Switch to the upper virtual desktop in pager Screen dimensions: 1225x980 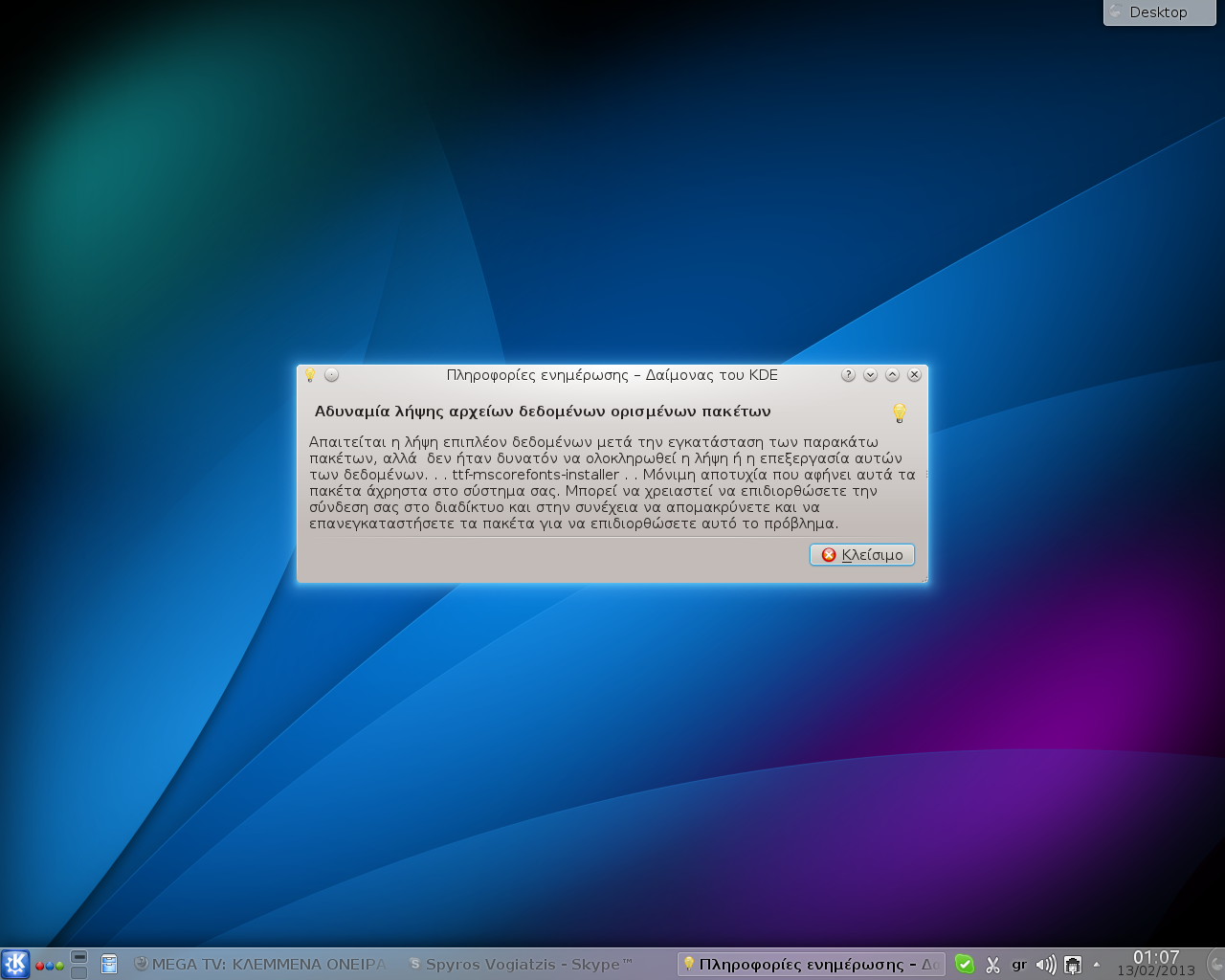tap(79, 956)
